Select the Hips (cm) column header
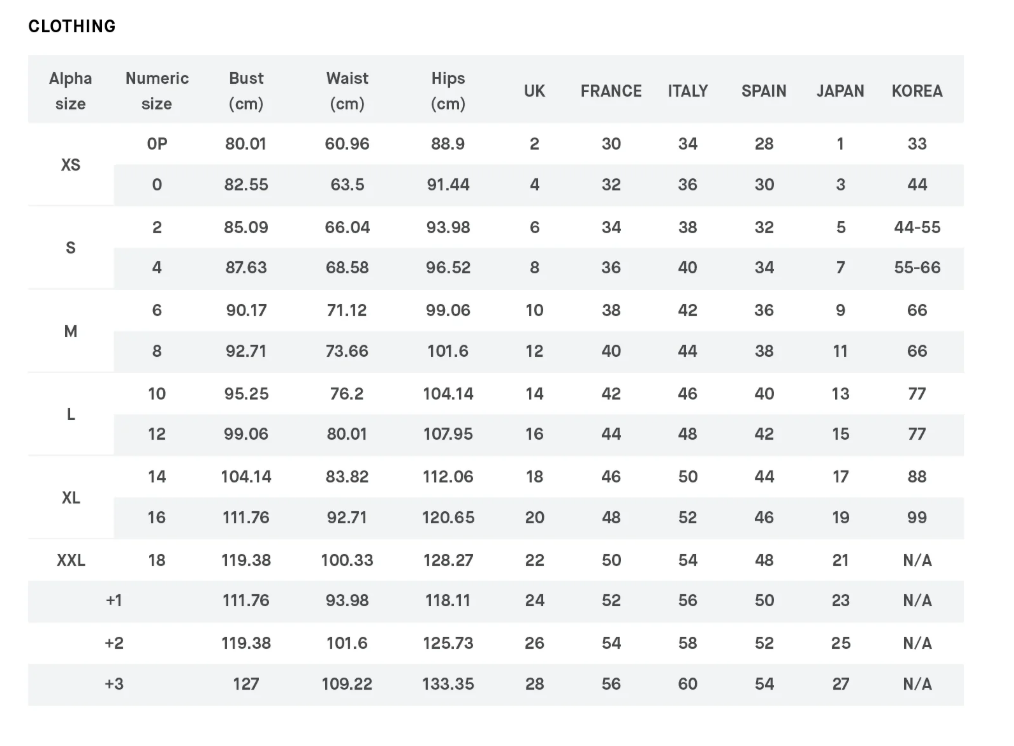The image size is (1014, 746). (448, 91)
